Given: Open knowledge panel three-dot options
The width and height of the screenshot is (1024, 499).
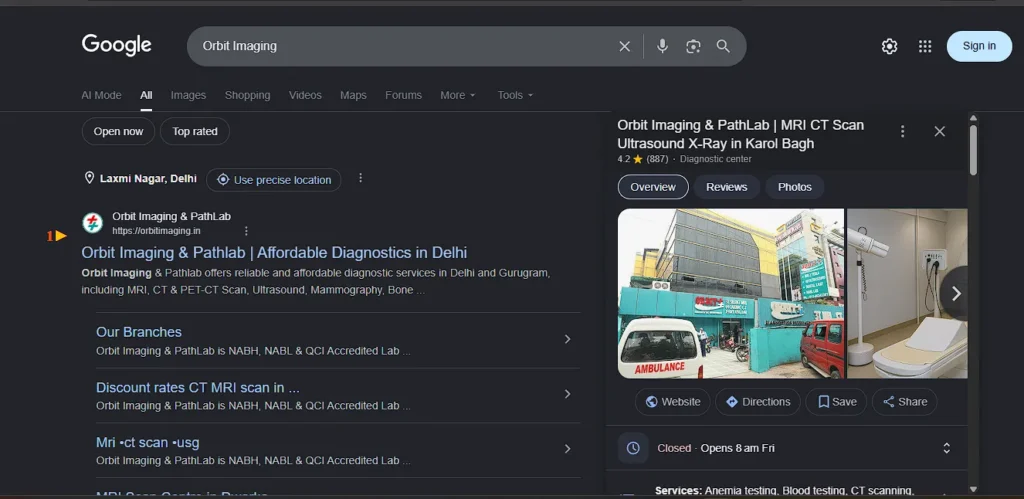Looking at the screenshot, I should (x=903, y=131).
